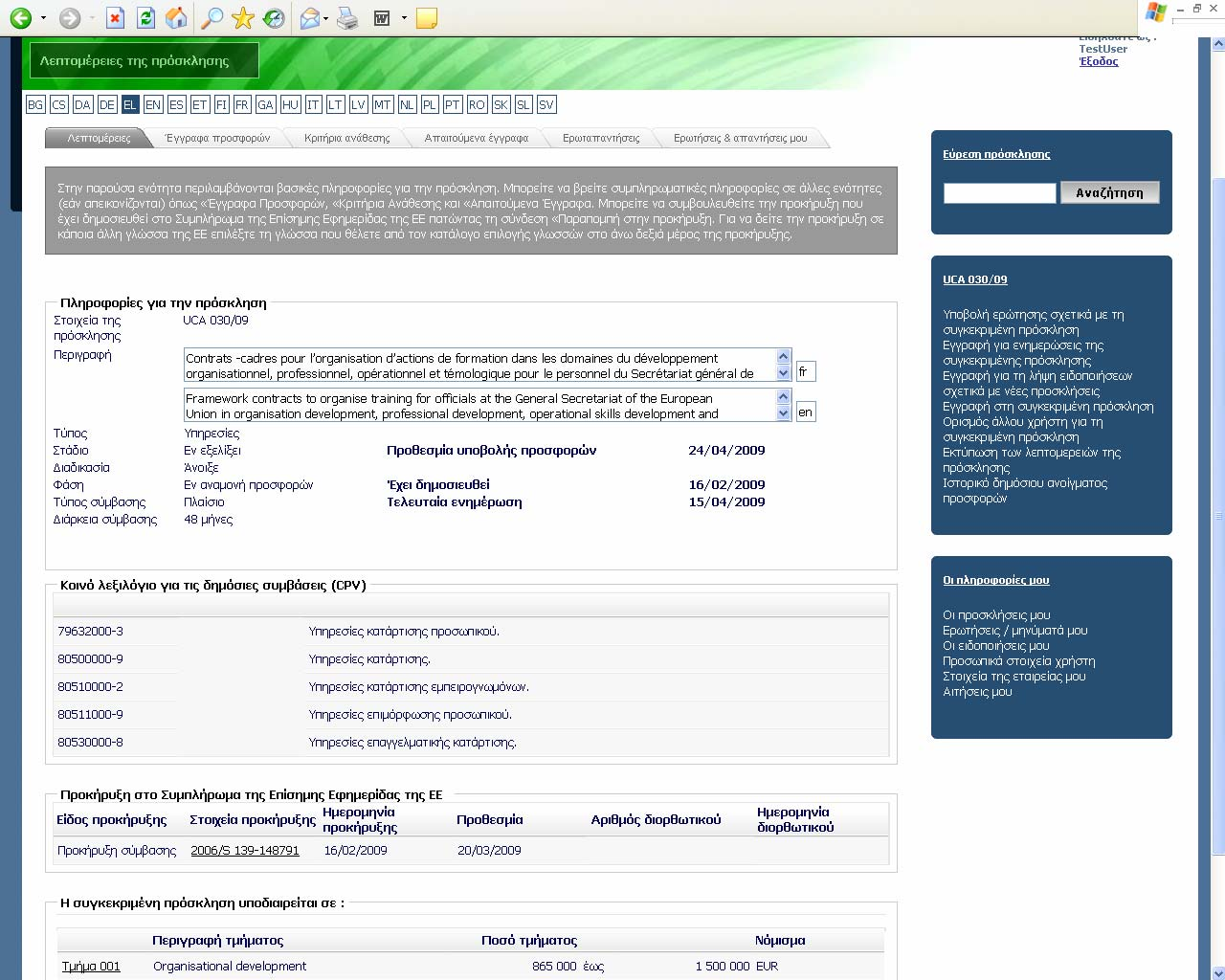Open Οι ειδοποιήσεις μου sidebar link

tap(995, 645)
